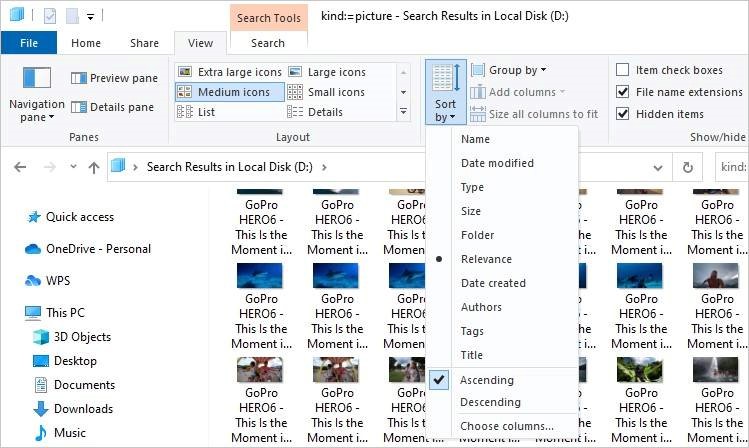Open the File tab

click(29, 43)
